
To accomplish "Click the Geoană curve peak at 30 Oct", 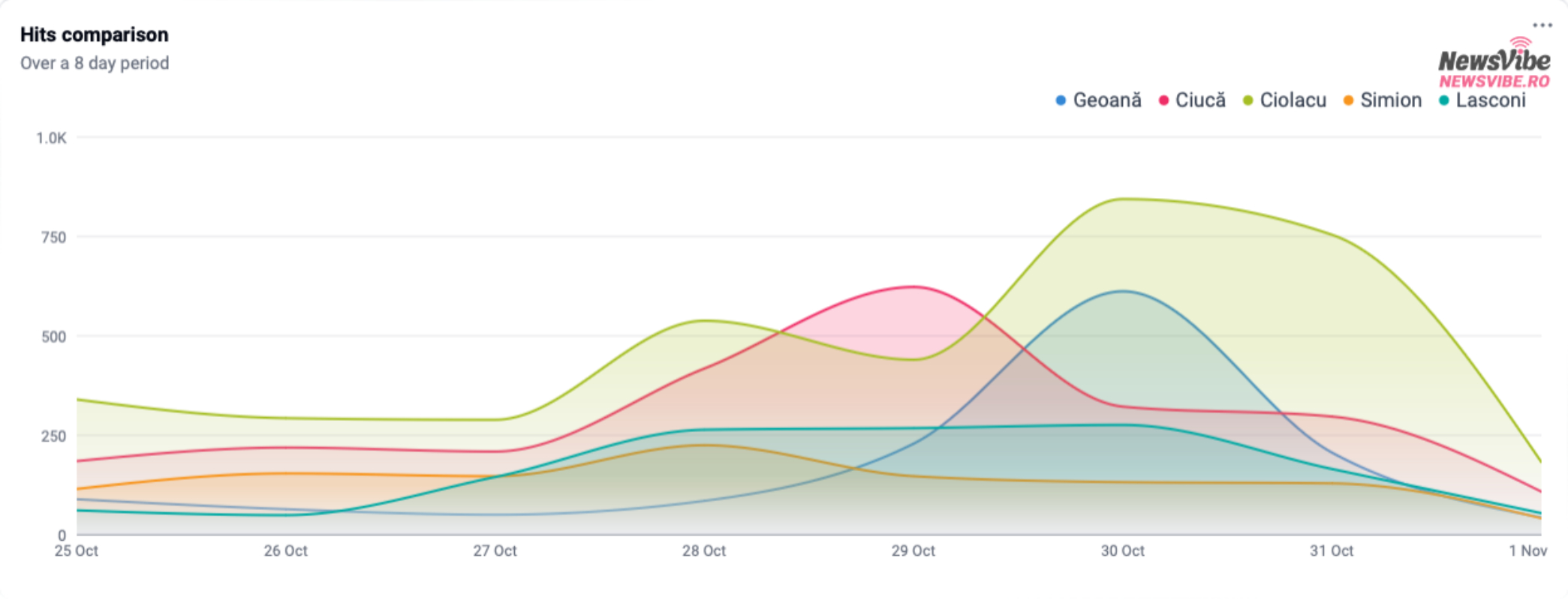I will coord(1123,291).
